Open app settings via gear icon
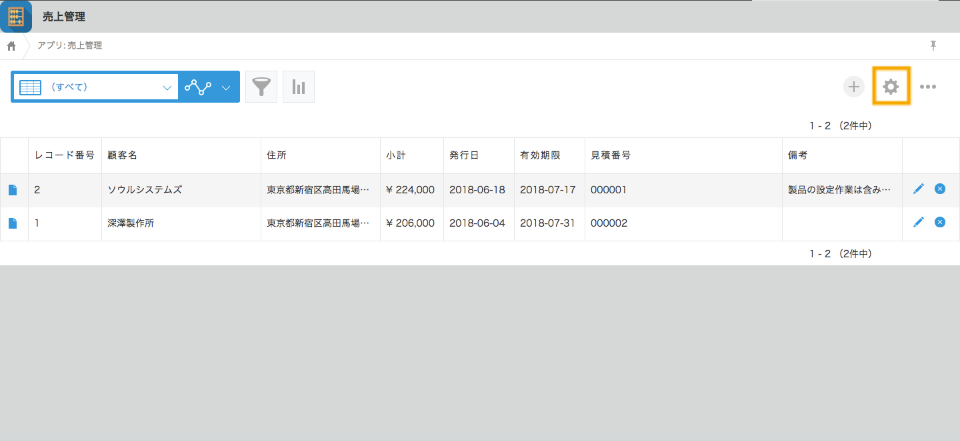The image size is (960, 441). 890,87
